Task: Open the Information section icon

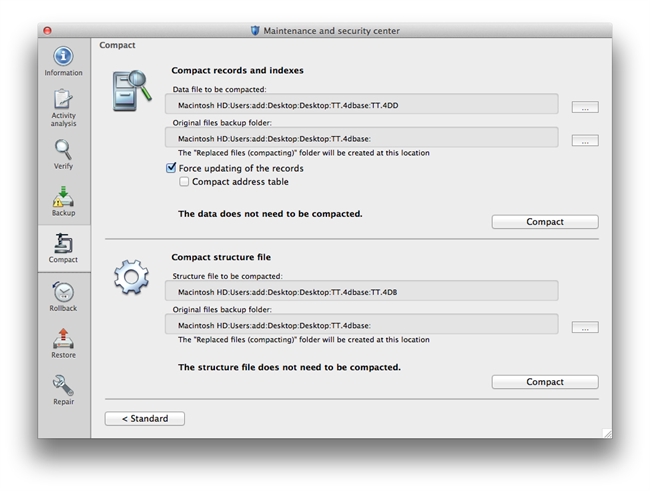Action: tap(63, 57)
